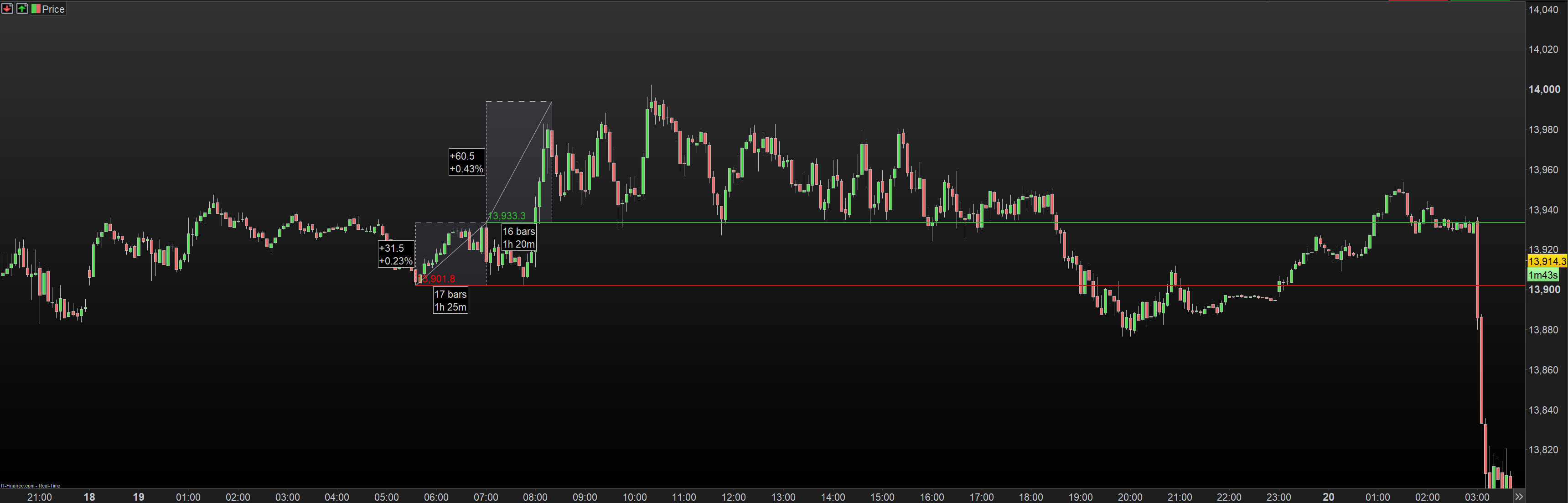The height and width of the screenshot is (503, 1568).
Task: Click the green 13,933.3 price text label
Action: point(507,216)
